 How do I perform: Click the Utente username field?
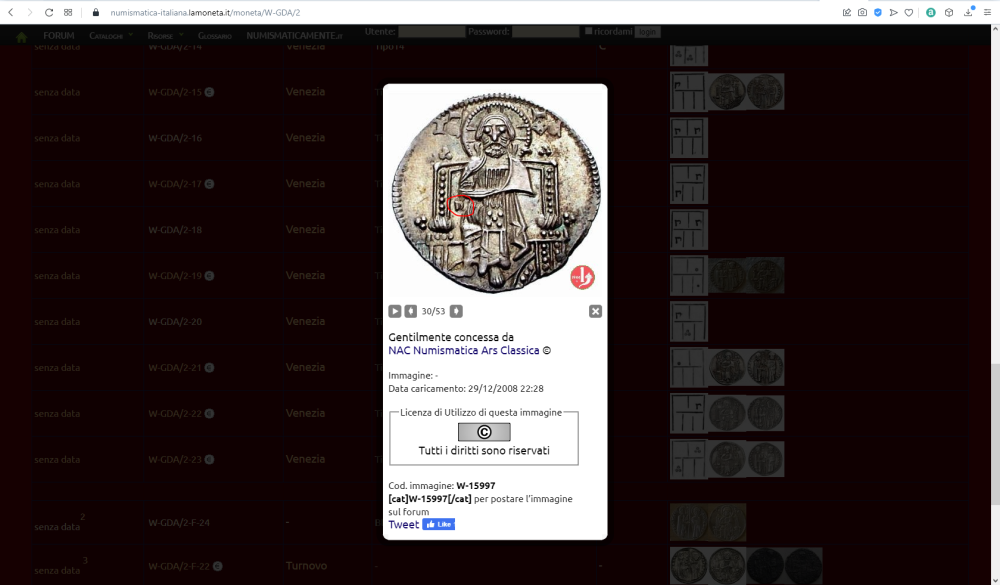(431, 32)
